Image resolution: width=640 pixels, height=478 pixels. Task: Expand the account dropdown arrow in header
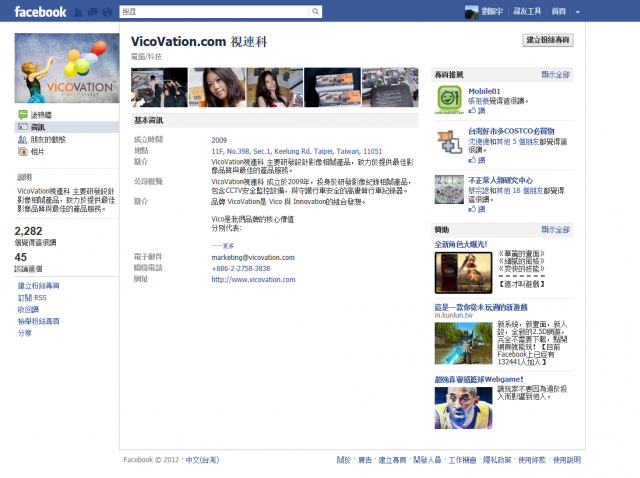(x=578, y=12)
